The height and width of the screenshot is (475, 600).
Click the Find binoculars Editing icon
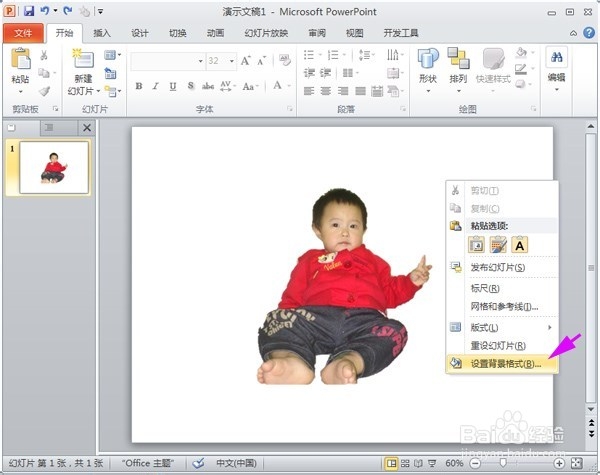[556, 57]
